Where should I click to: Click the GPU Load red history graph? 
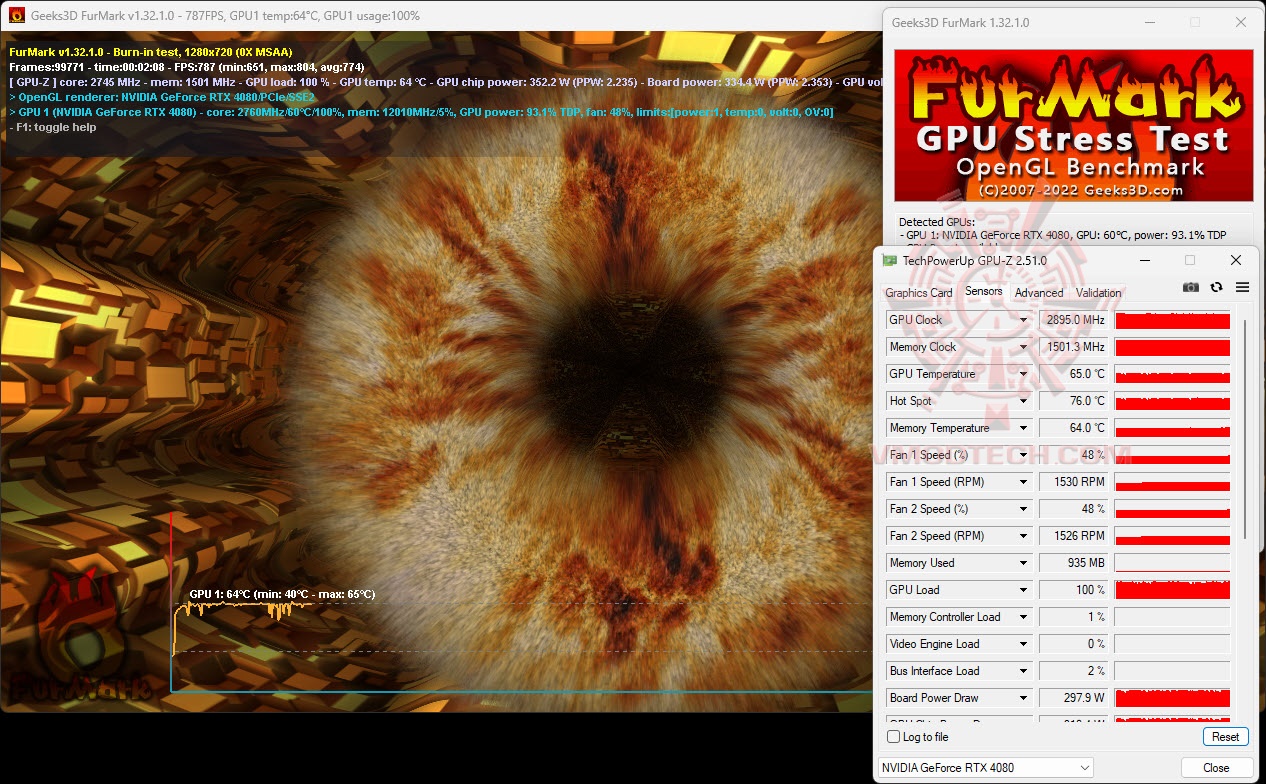click(1172, 590)
